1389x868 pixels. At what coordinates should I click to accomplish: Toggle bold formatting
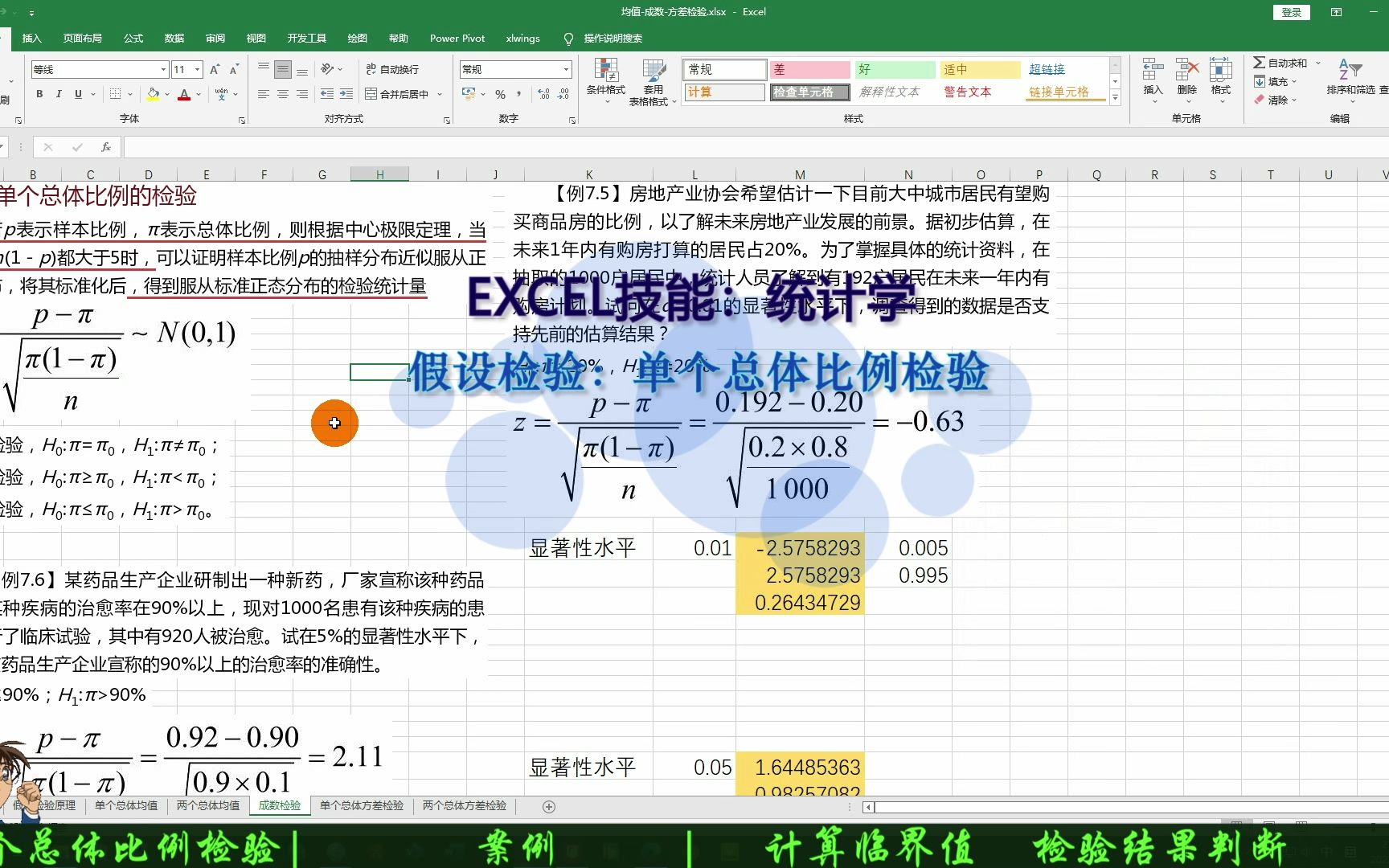[x=39, y=94]
